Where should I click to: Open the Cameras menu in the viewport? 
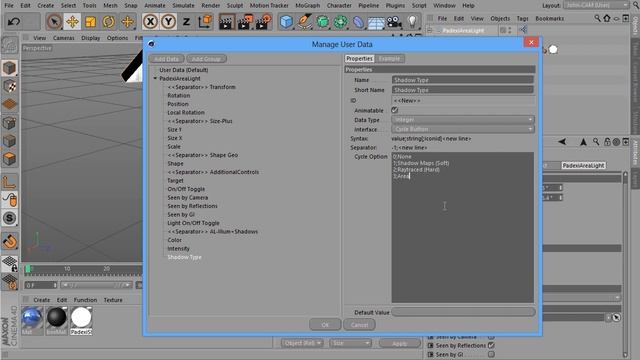[x=64, y=38]
